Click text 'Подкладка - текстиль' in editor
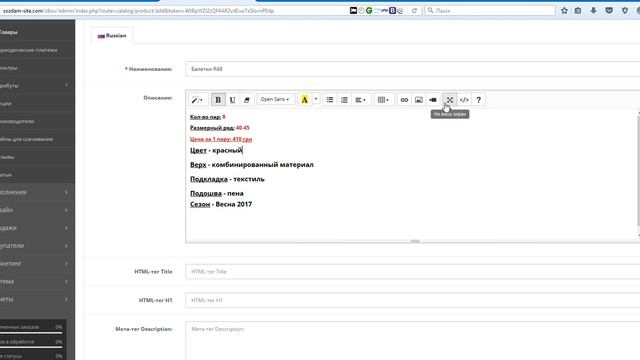This screenshot has width=640, height=360. pyautogui.click(x=227, y=179)
